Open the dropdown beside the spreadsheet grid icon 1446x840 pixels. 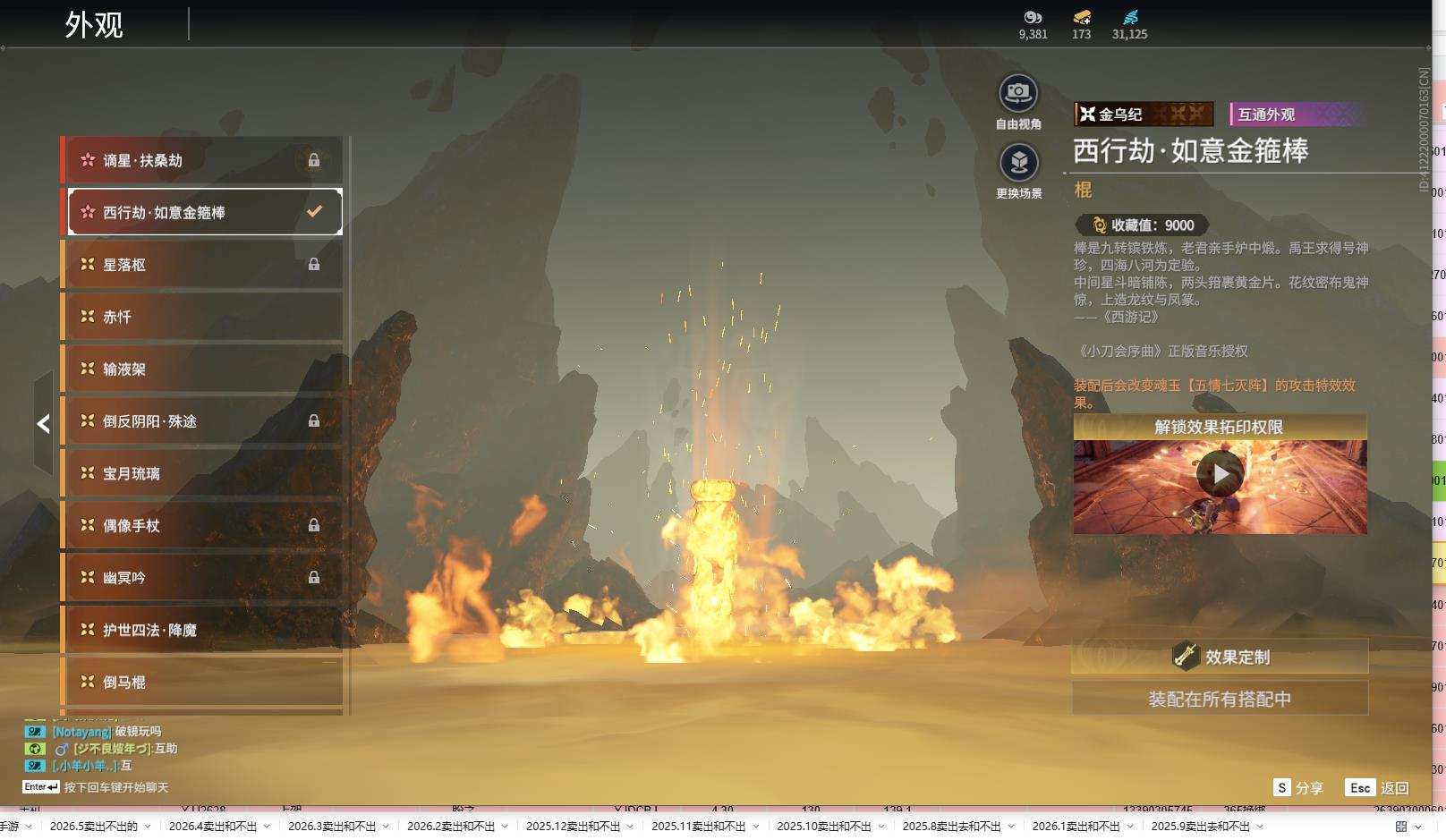pos(1418,827)
